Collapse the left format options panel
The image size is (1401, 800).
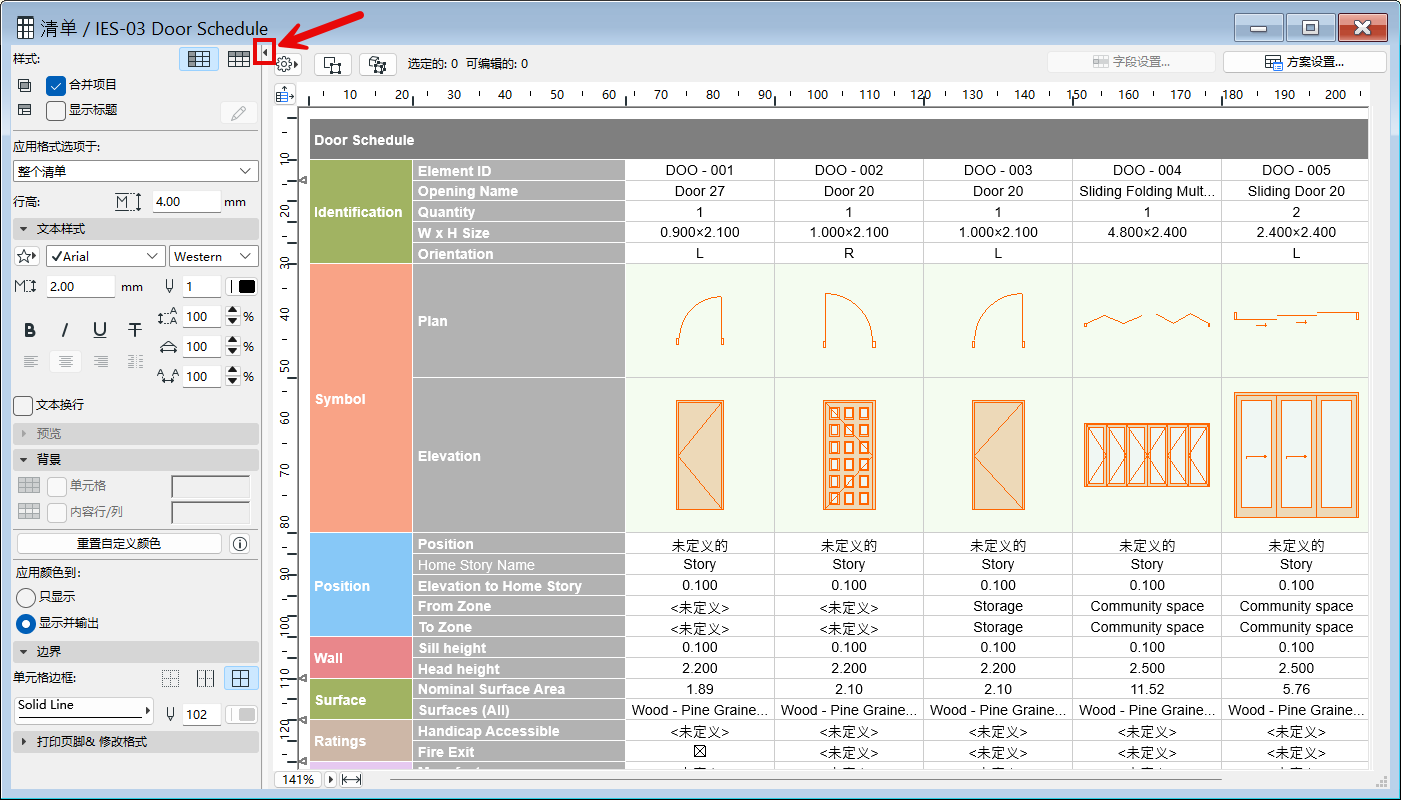tap(265, 52)
